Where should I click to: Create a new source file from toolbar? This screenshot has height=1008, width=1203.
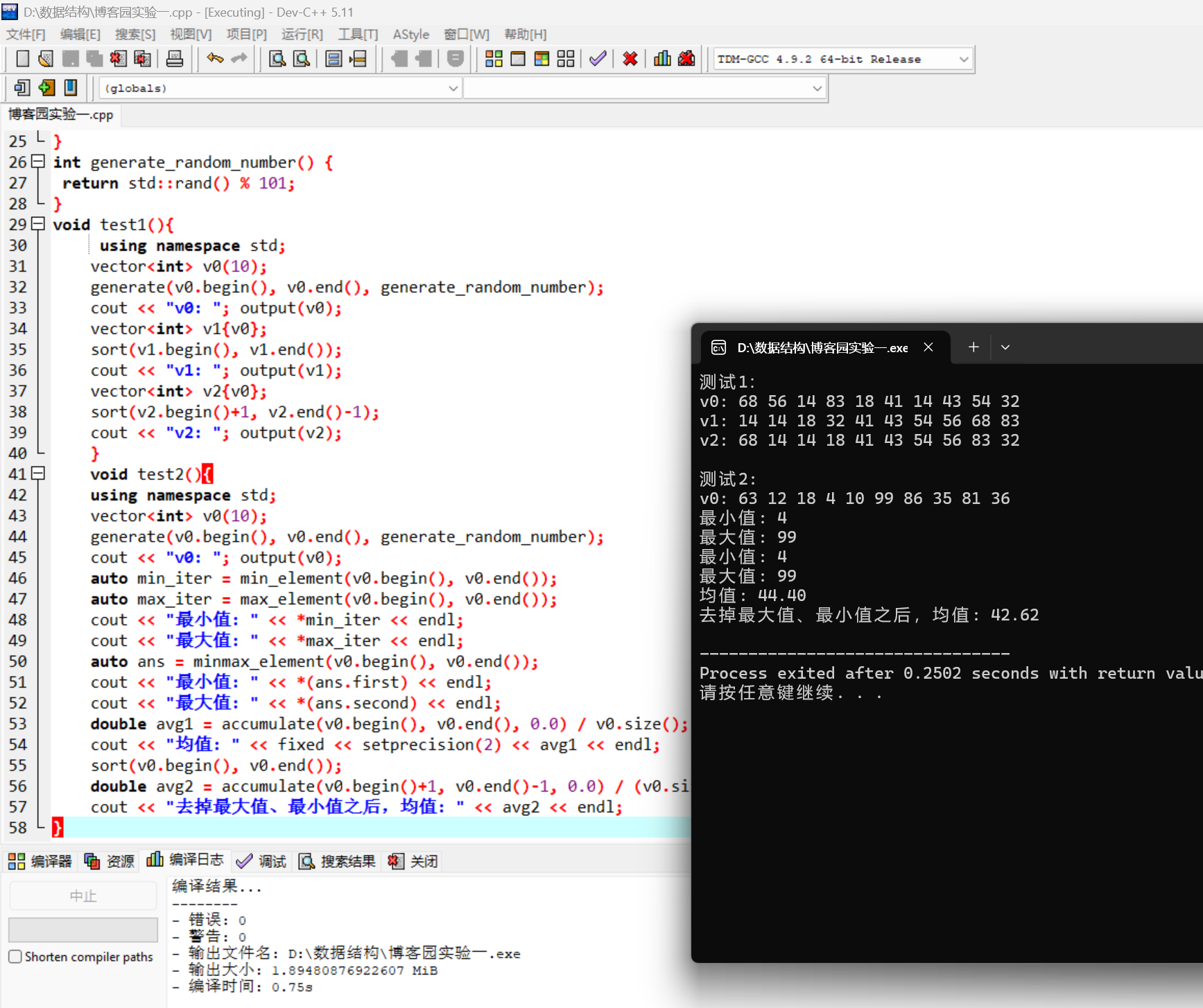tap(22, 59)
